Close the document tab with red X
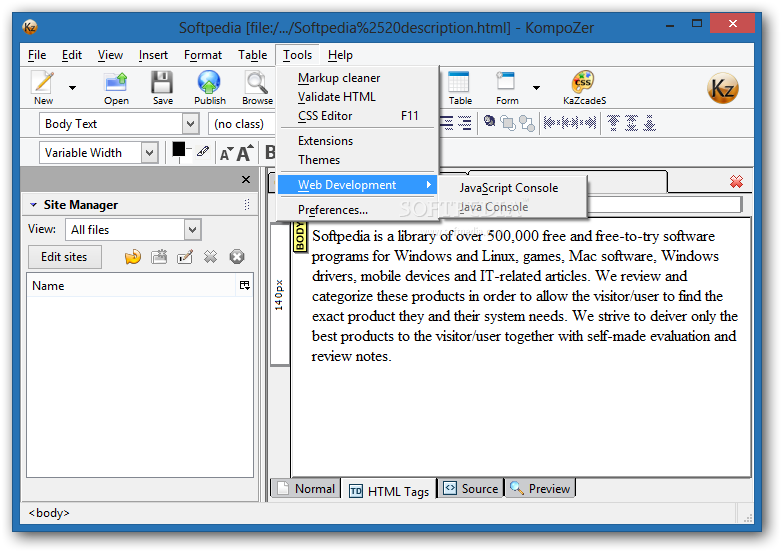 coord(736,182)
